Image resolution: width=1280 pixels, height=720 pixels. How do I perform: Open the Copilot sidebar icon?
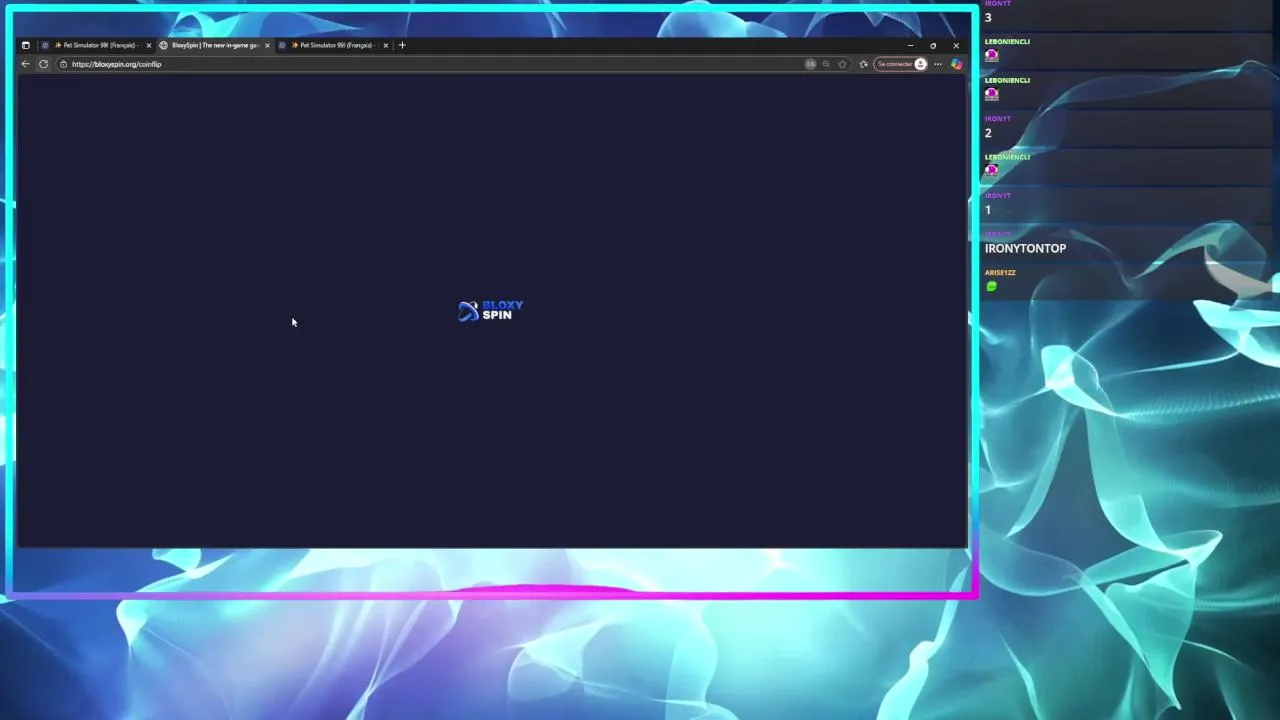click(956, 64)
